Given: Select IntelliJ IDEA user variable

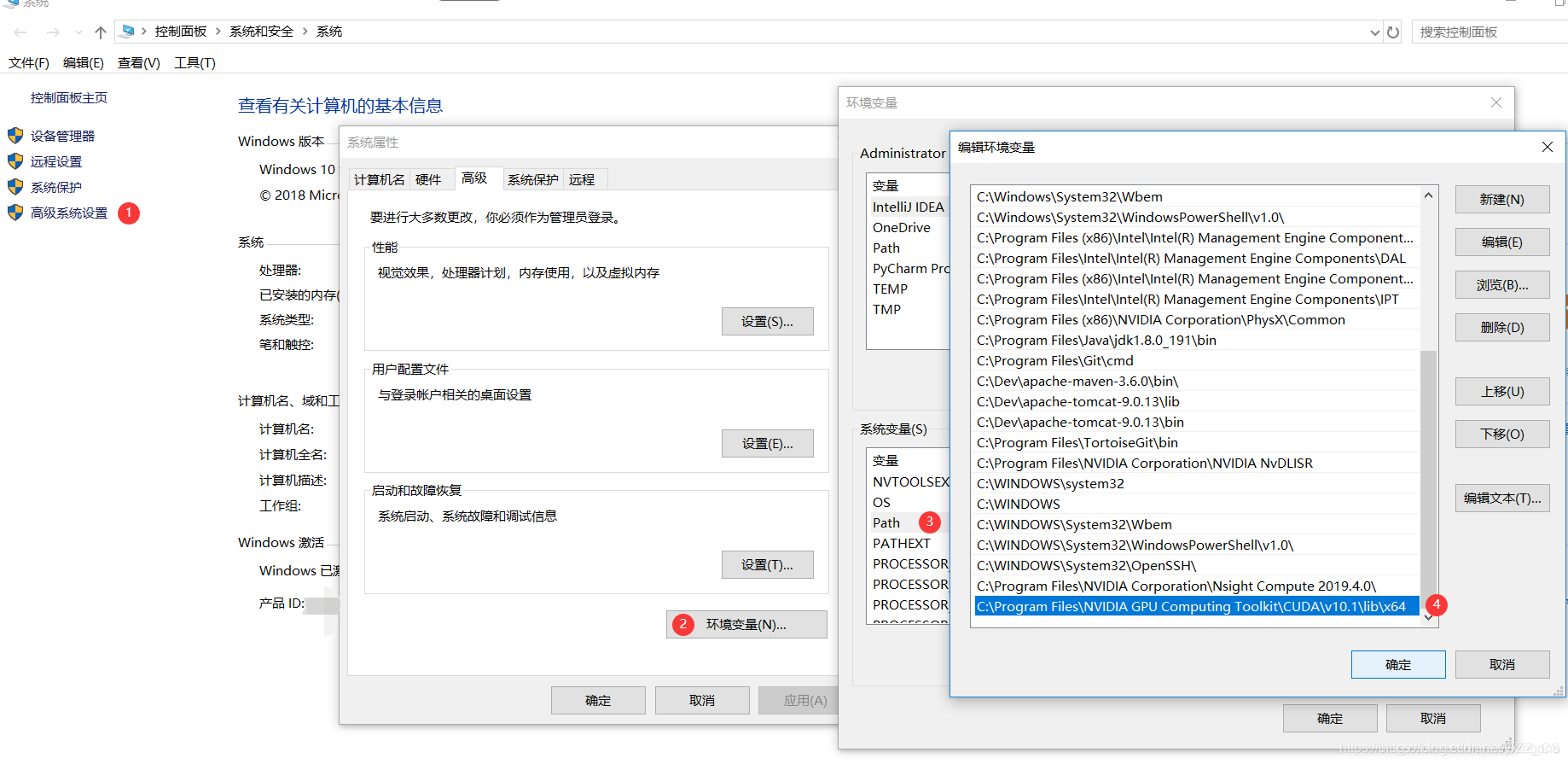Looking at the screenshot, I should tap(909, 207).
